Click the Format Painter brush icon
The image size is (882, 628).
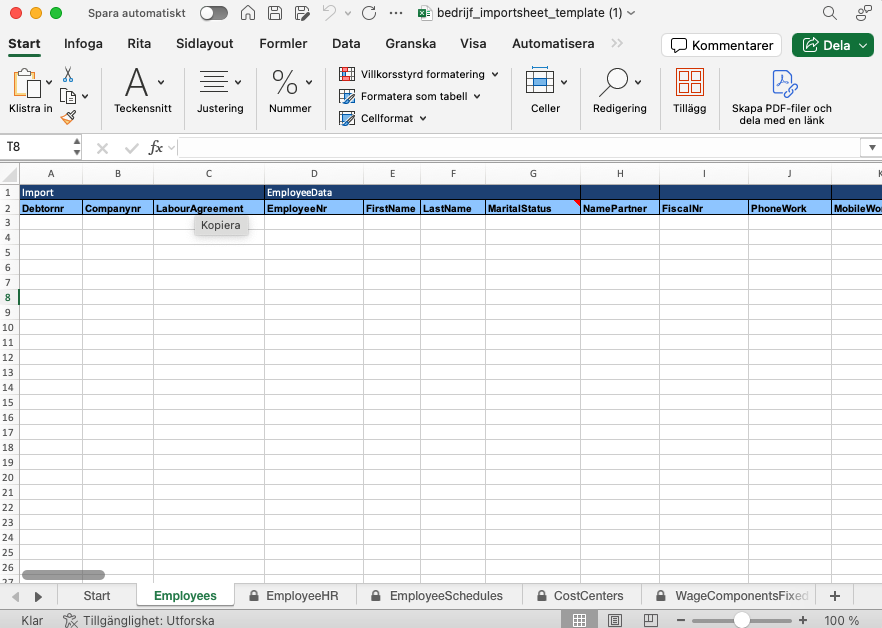[x=68, y=117]
